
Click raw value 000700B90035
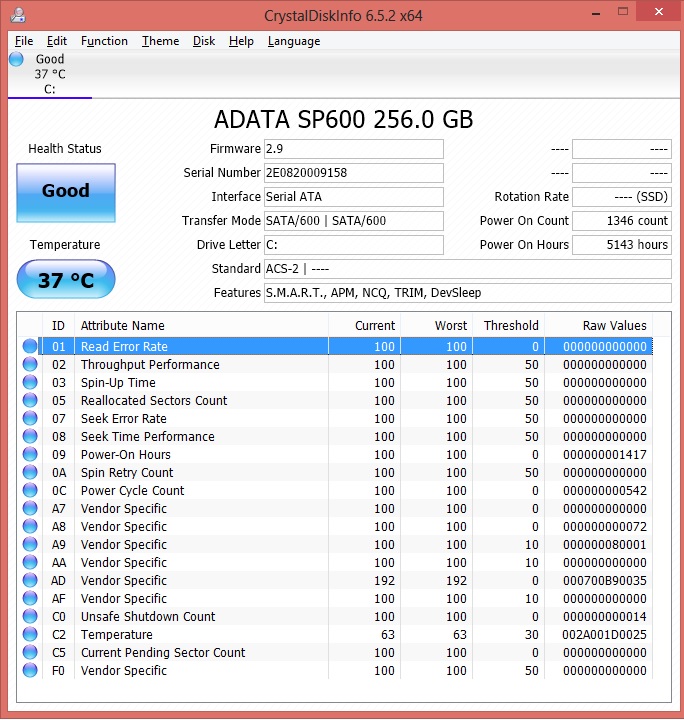605,581
